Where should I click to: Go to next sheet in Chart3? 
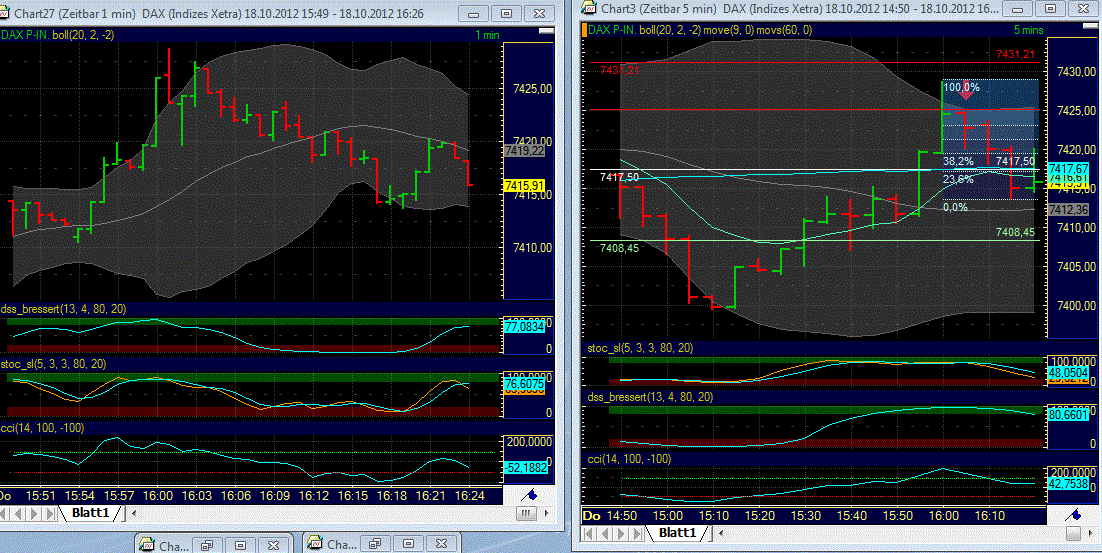click(621, 533)
